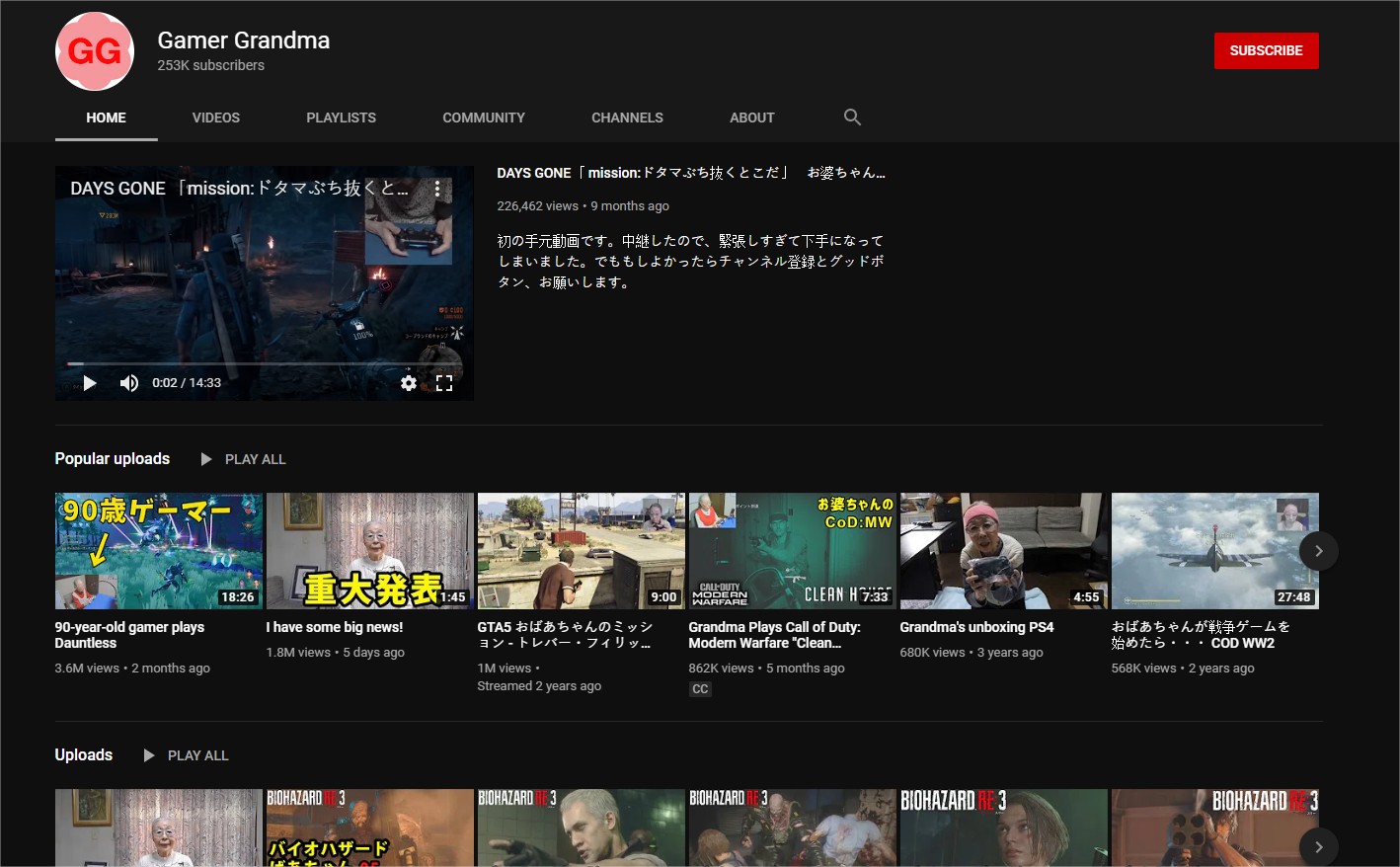Image resolution: width=1400 pixels, height=867 pixels.
Task: Click the PLAY ALL text beside Popular uploads
Action: click(255, 459)
